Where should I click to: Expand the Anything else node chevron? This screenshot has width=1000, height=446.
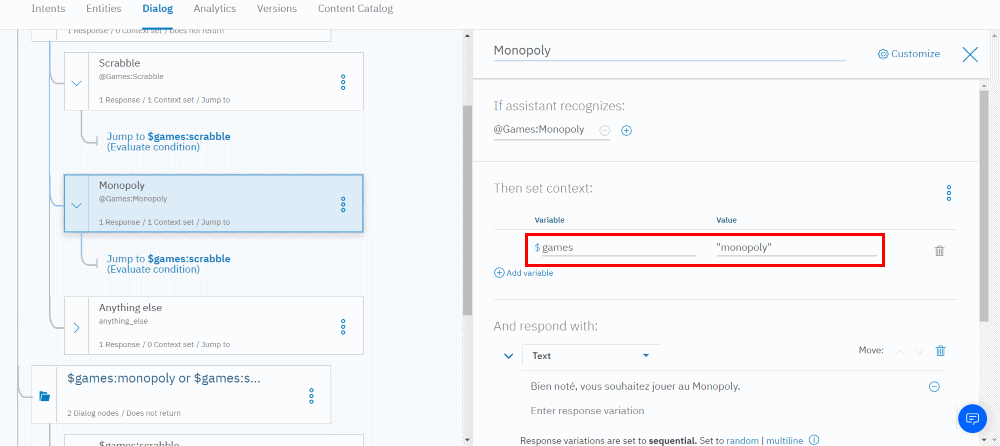pyautogui.click(x=77, y=328)
